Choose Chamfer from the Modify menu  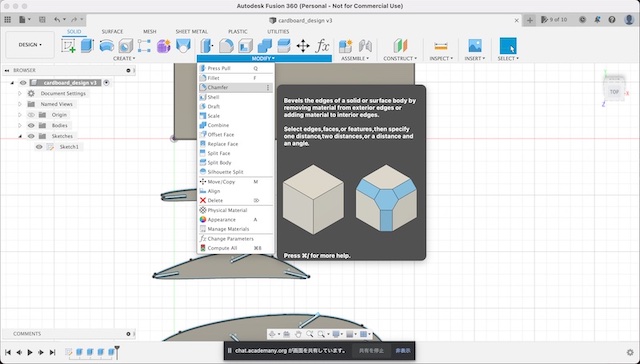coord(235,87)
